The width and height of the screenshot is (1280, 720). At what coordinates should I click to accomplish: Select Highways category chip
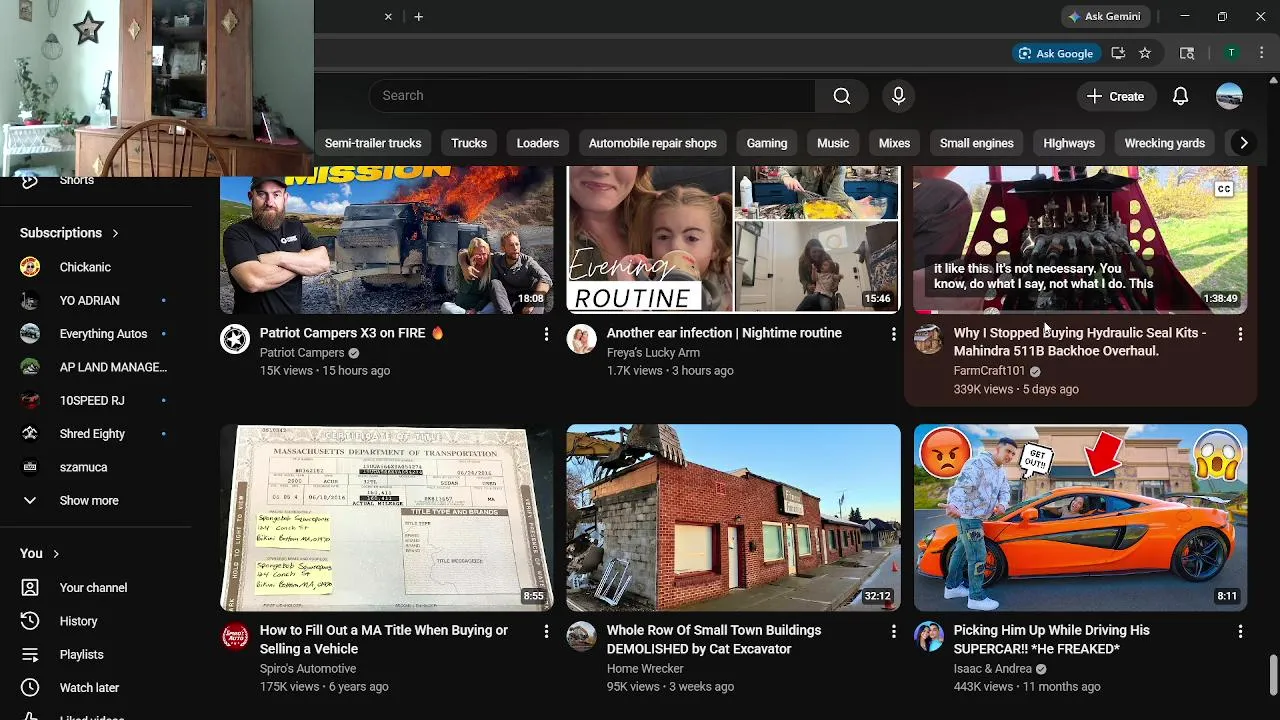(x=1069, y=143)
